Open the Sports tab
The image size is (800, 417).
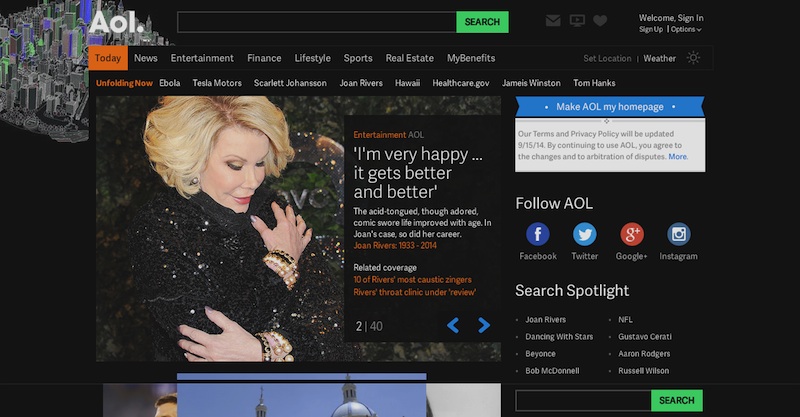358,58
